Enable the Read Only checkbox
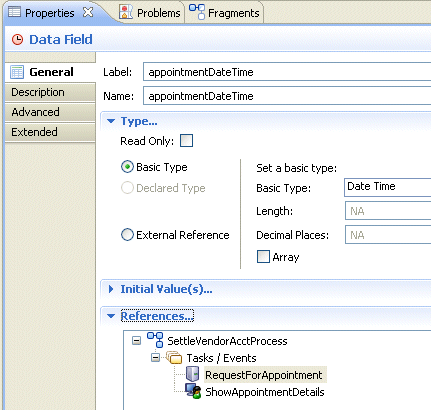Image resolution: width=431 pixels, height=410 pixels. 186,141
